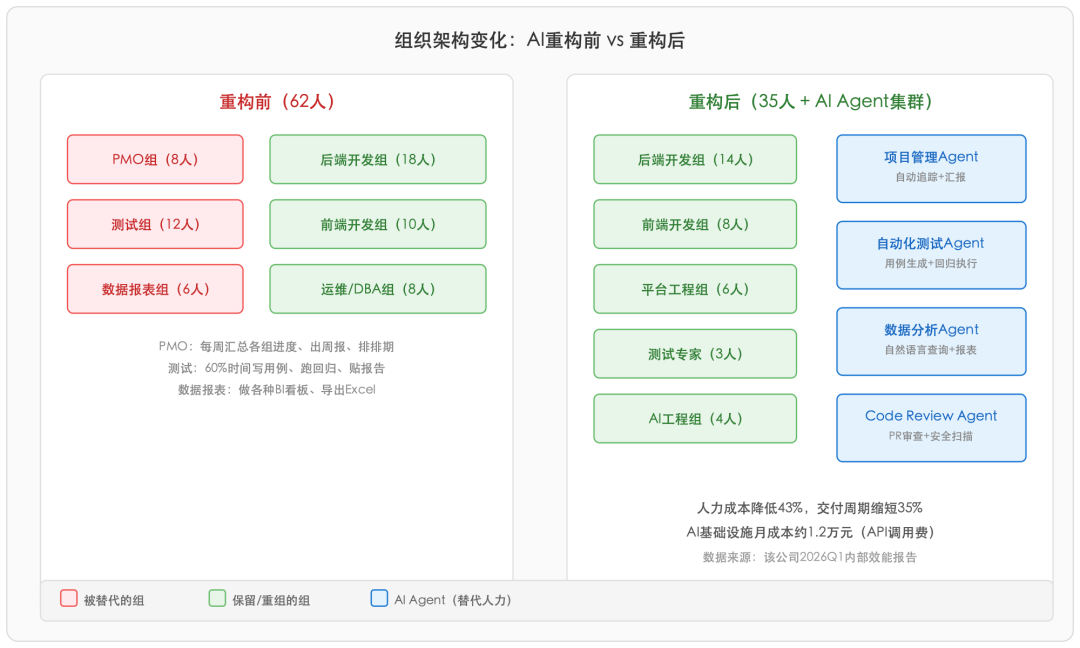Screen dimensions: 1080x648
Task: Select 测试专家（3人）box
Action: click(x=695, y=353)
